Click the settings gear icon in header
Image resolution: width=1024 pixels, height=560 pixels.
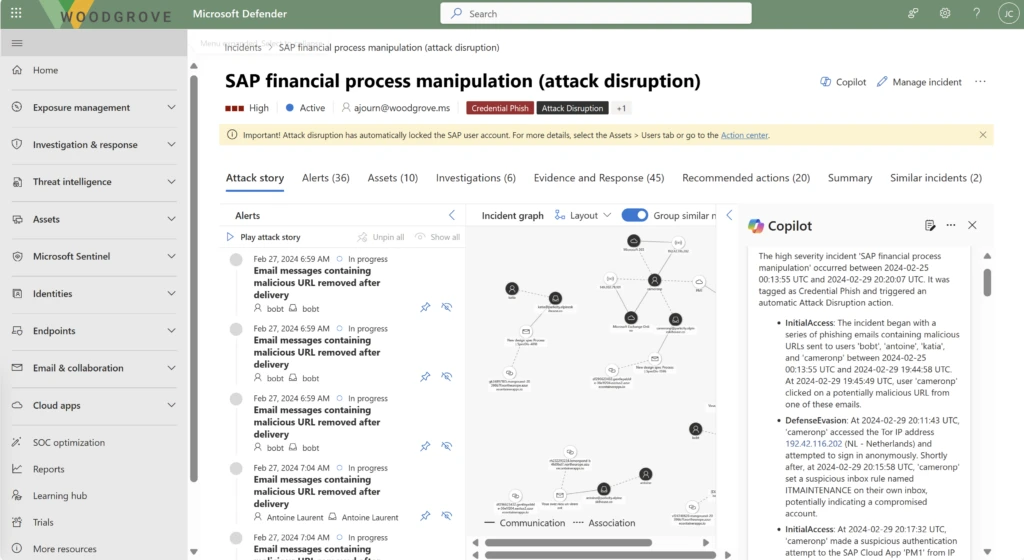click(x=945, y=13)
